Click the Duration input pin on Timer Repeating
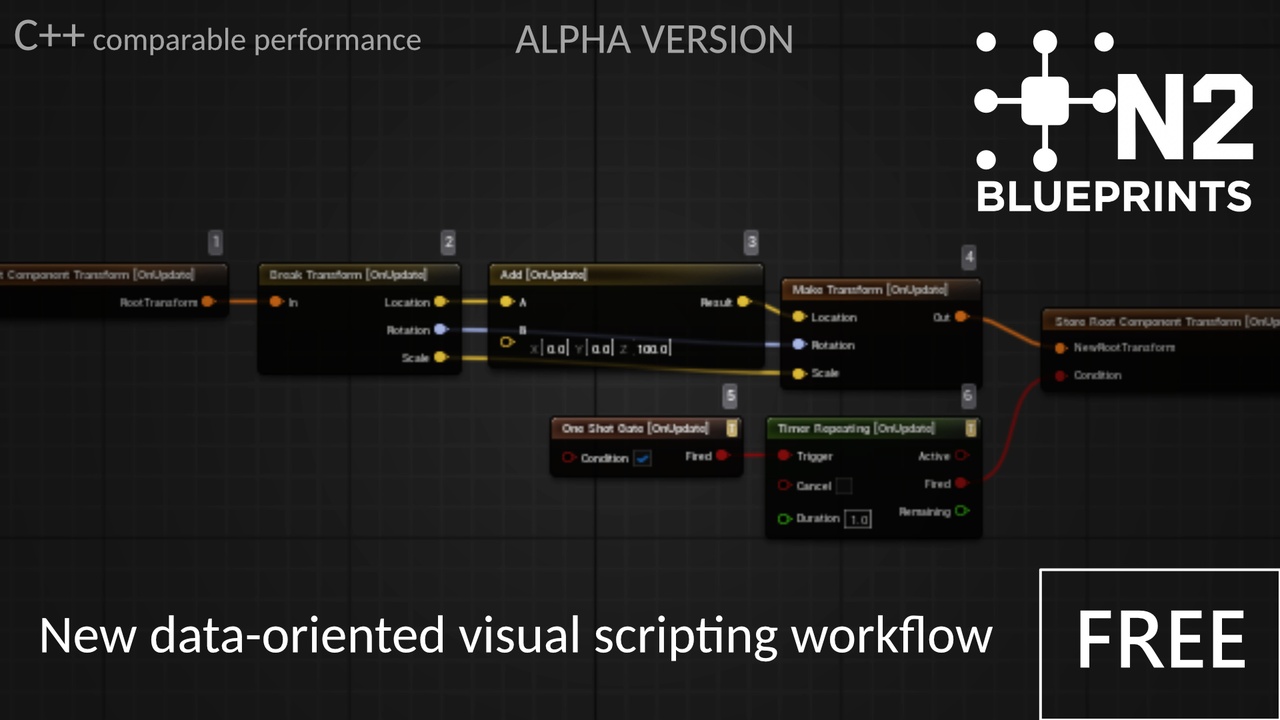Image resolution: width=1280 pixels, height=720 pixels. (x=784, y=519)
